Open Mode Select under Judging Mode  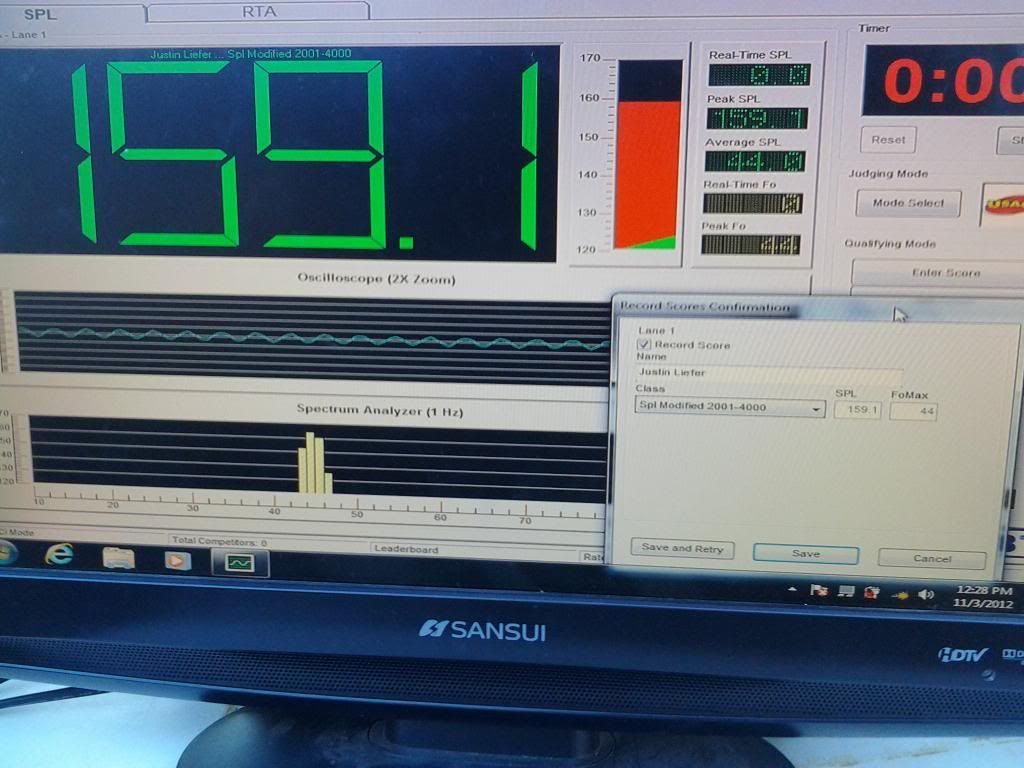(908, 203)
